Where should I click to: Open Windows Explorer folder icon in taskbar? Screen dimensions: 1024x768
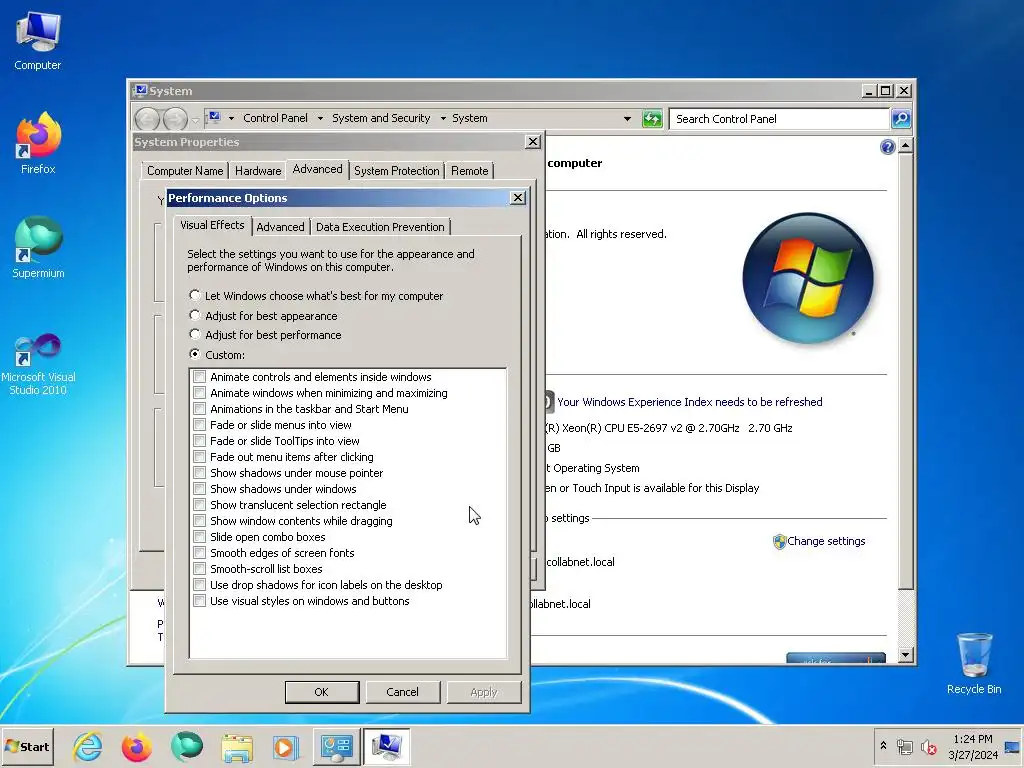point(236,746)
